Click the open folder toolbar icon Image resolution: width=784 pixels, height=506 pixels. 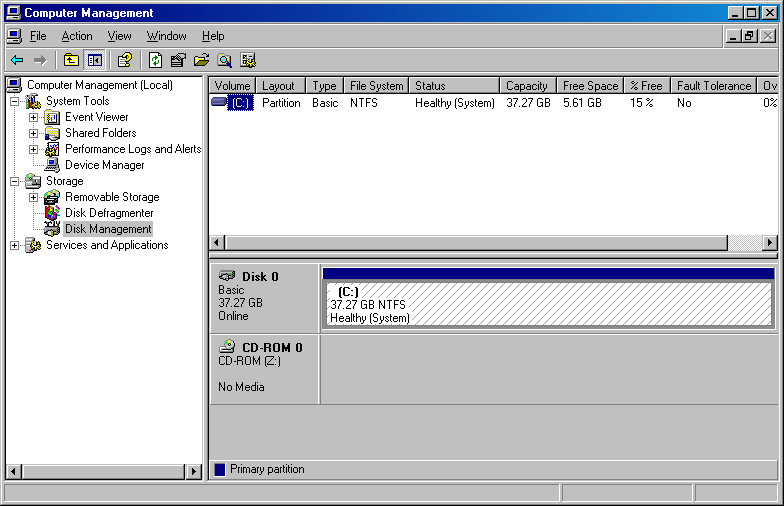click(x=201, y=60)
